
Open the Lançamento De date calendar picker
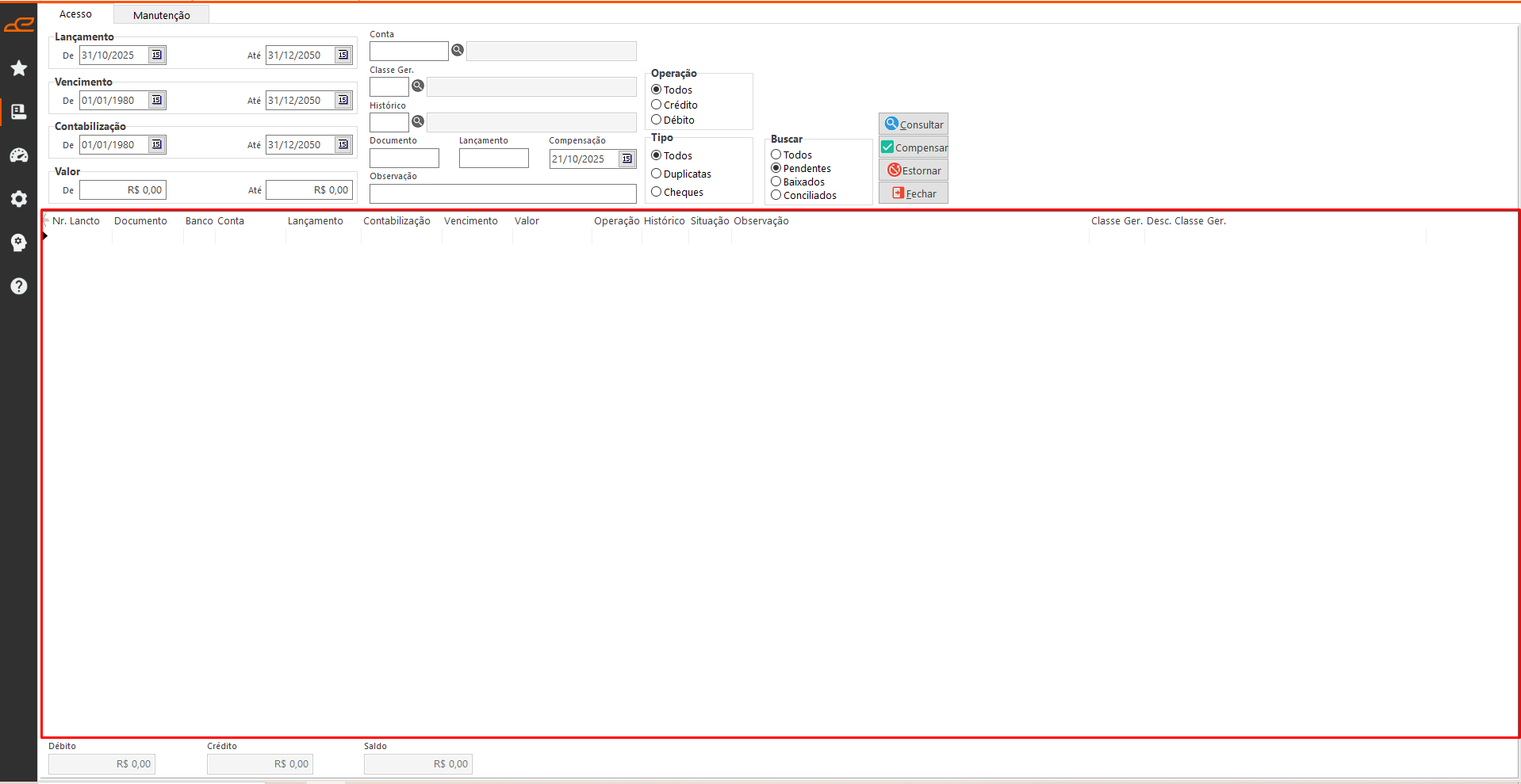(157, 55)
